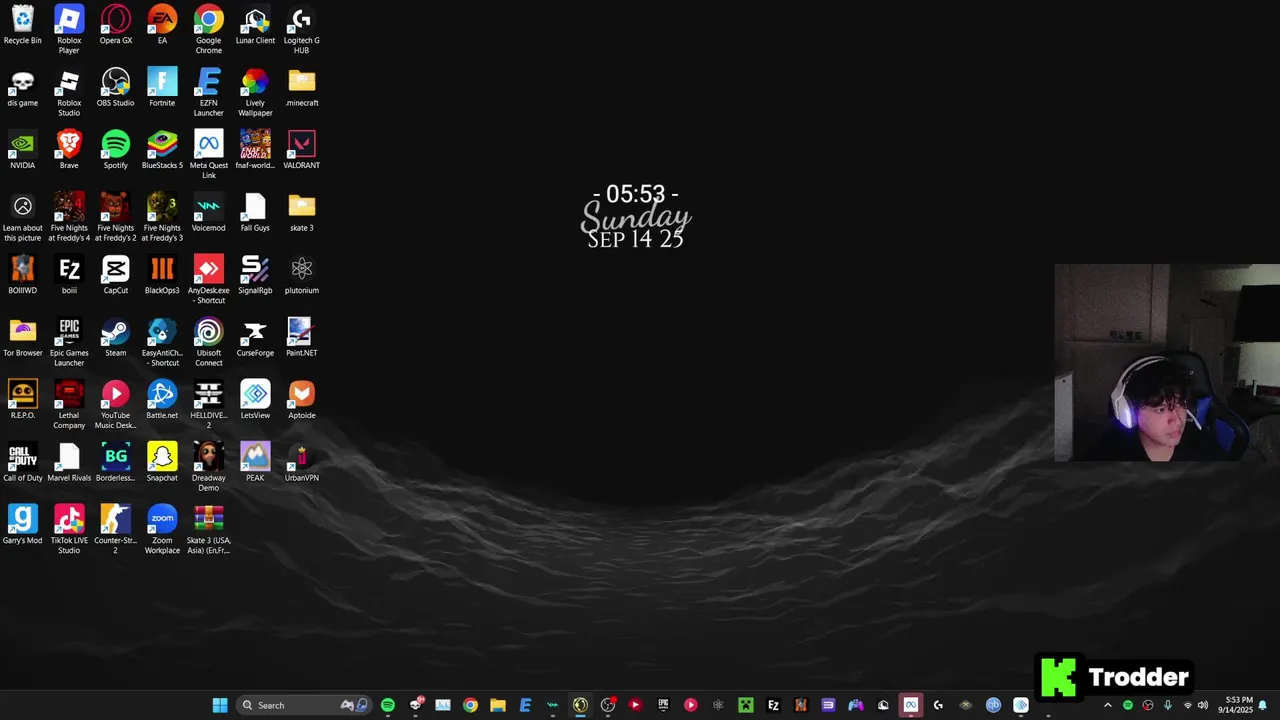Viewport: 1280px width, 720px height.
Task: Open volume control in system tray
Action: click(x=1202, y=705)
